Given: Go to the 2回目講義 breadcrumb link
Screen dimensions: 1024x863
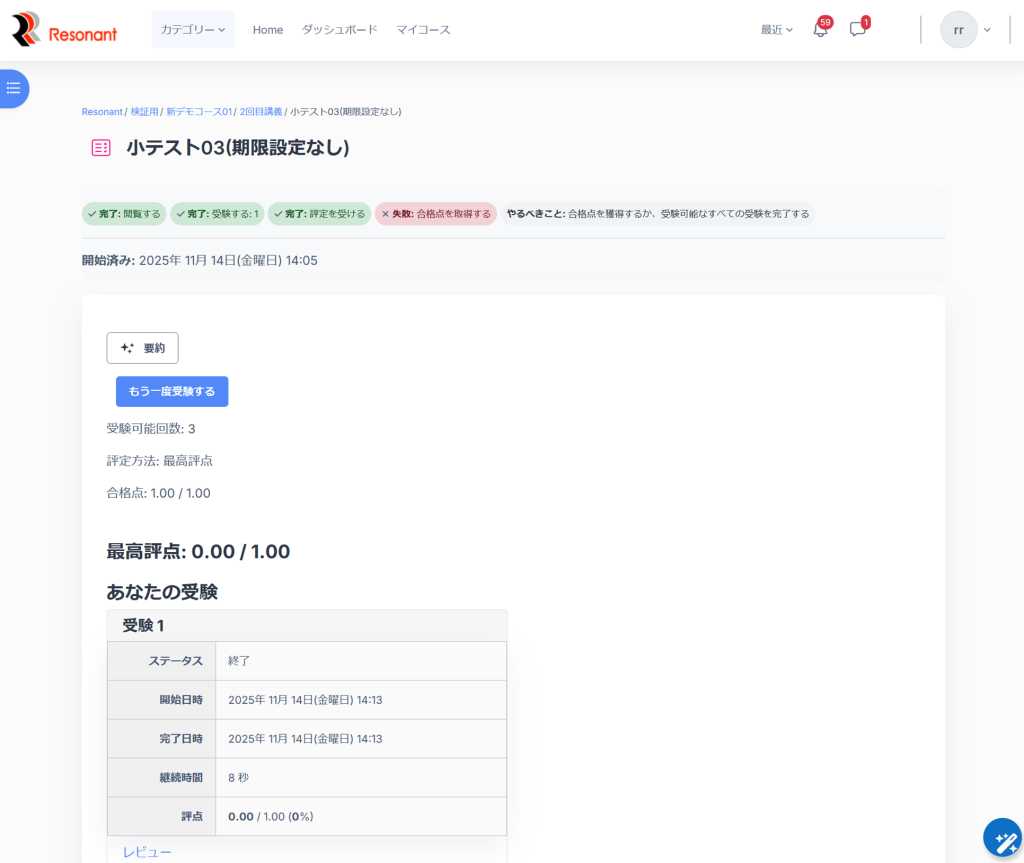Looking at the screenshot, I should point(261,112).
